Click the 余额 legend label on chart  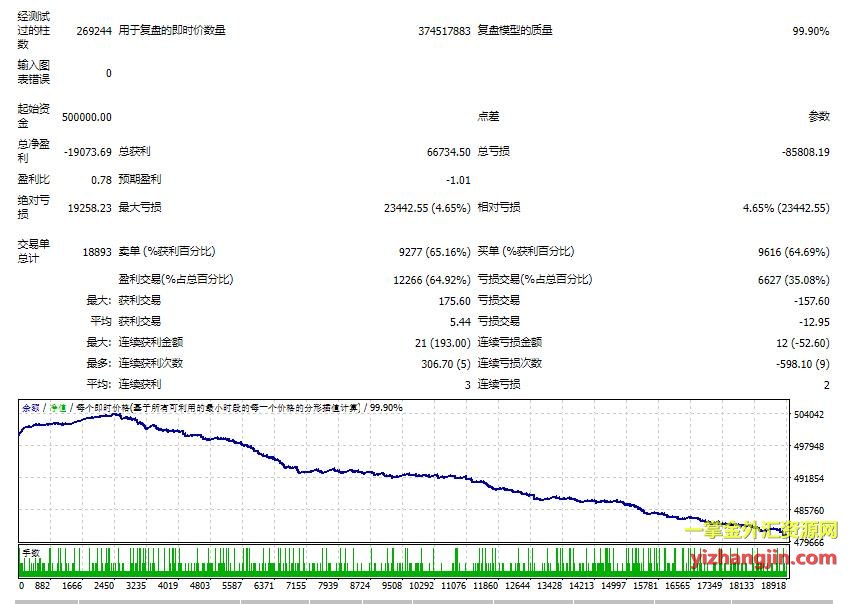(30, 408)
